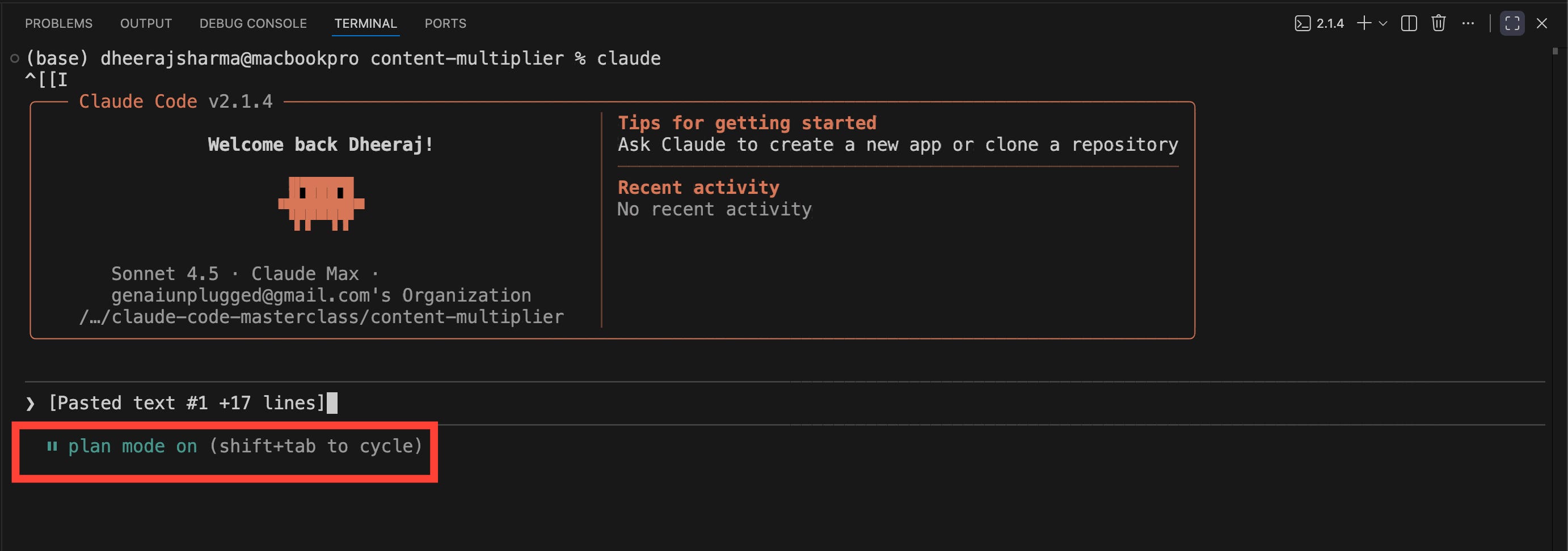Close the terminal panel
This screenshot has width=1568, height=551.
pyautogui.click(x=1542, y=23)
